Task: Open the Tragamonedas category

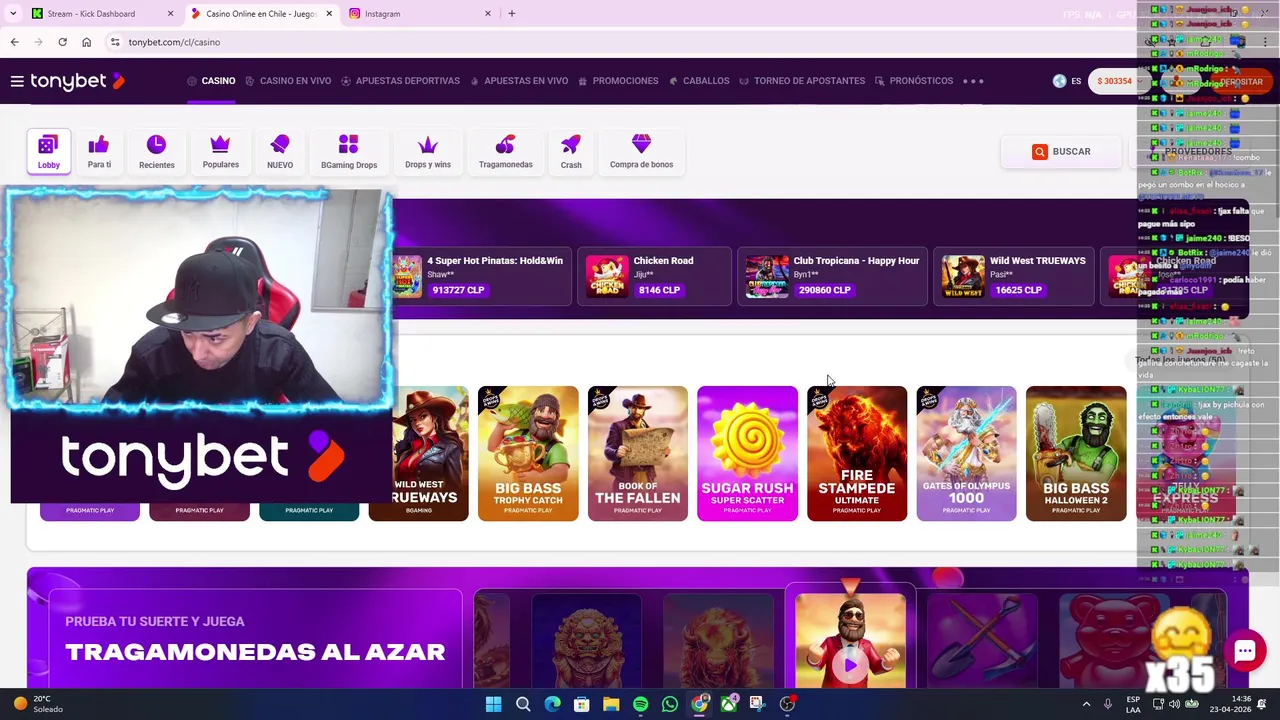Action: pyautogui.click(x=505, y=152)
